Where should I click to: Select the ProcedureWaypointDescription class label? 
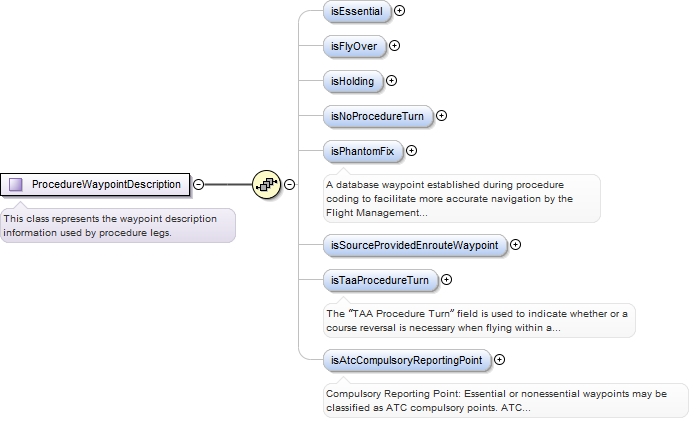[x=106, y=184]
